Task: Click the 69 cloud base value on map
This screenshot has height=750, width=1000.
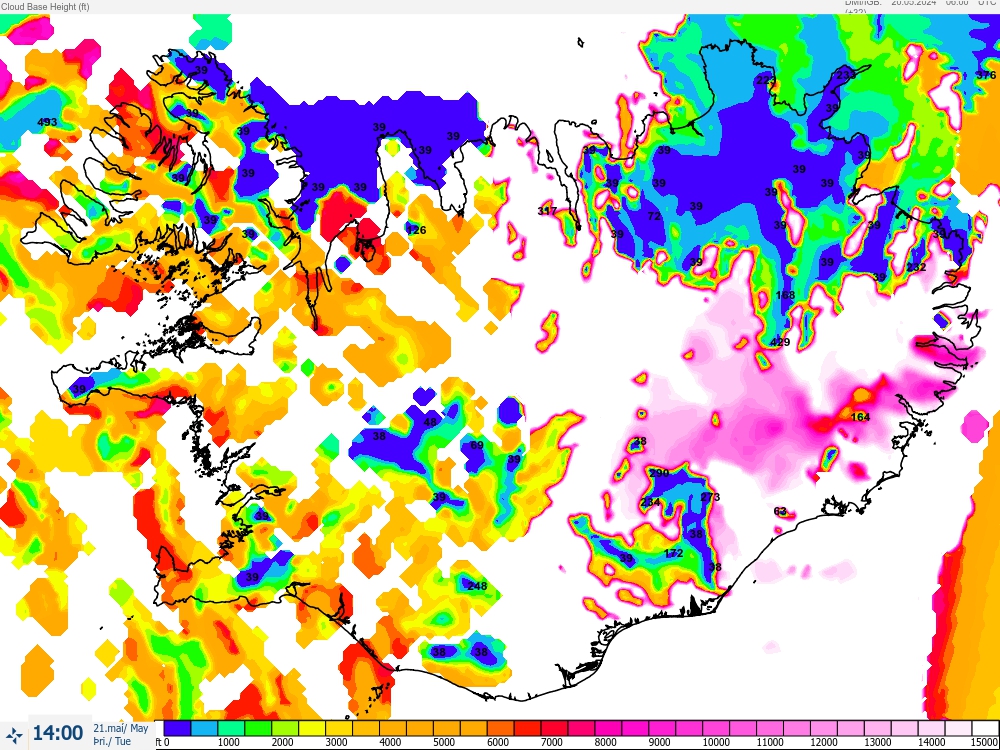Action: coord(476,445)
